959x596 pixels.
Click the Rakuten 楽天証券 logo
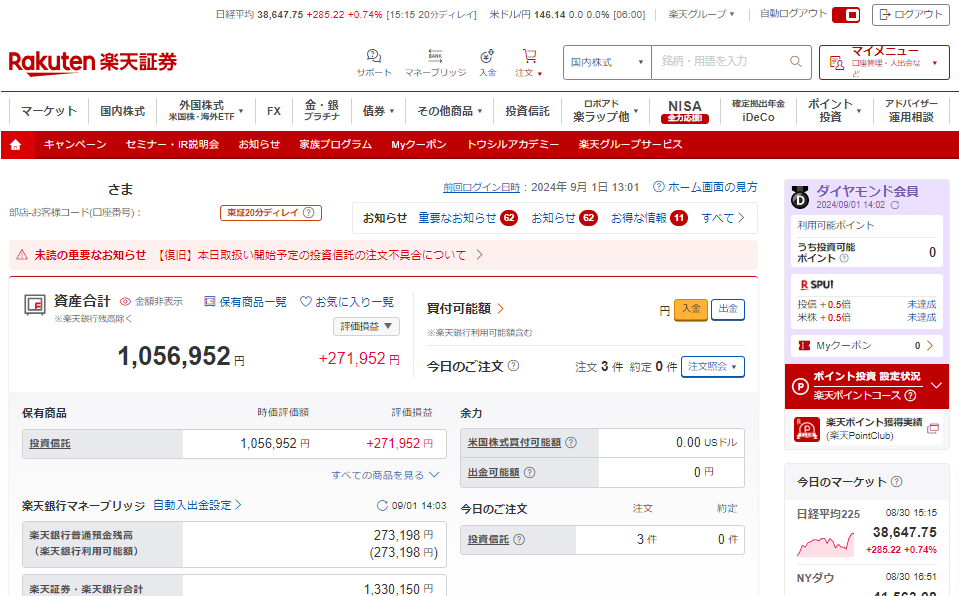click(x=92, y=62)
